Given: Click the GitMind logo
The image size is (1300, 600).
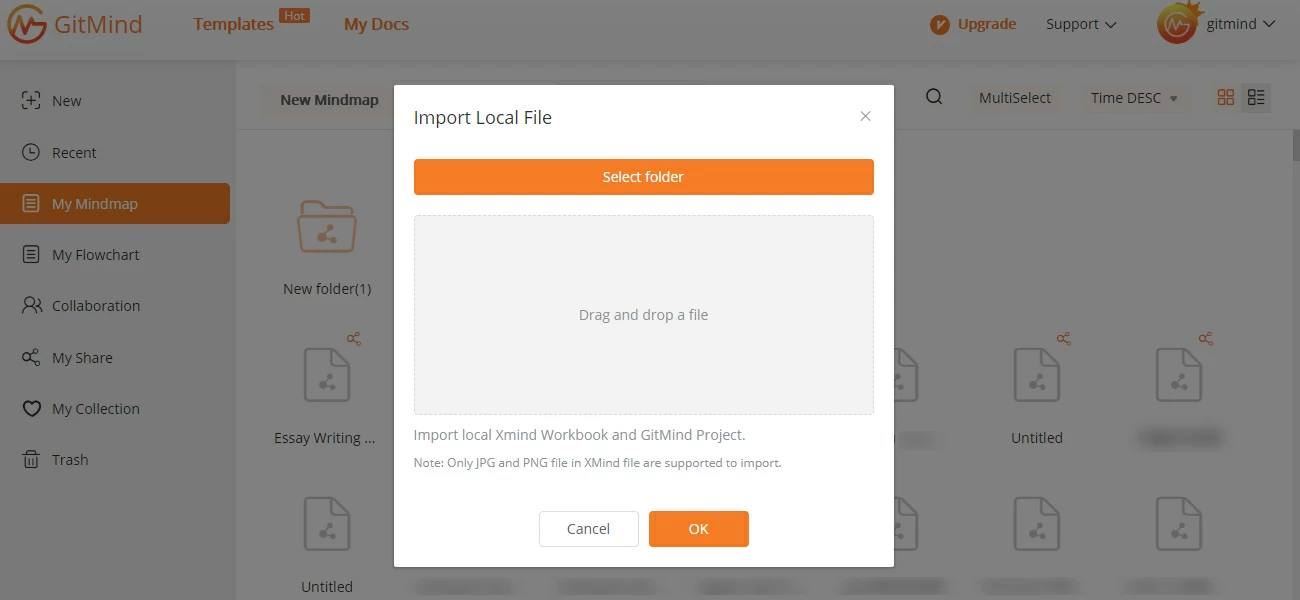Looking at the screenshot, I should pos(75,25).
